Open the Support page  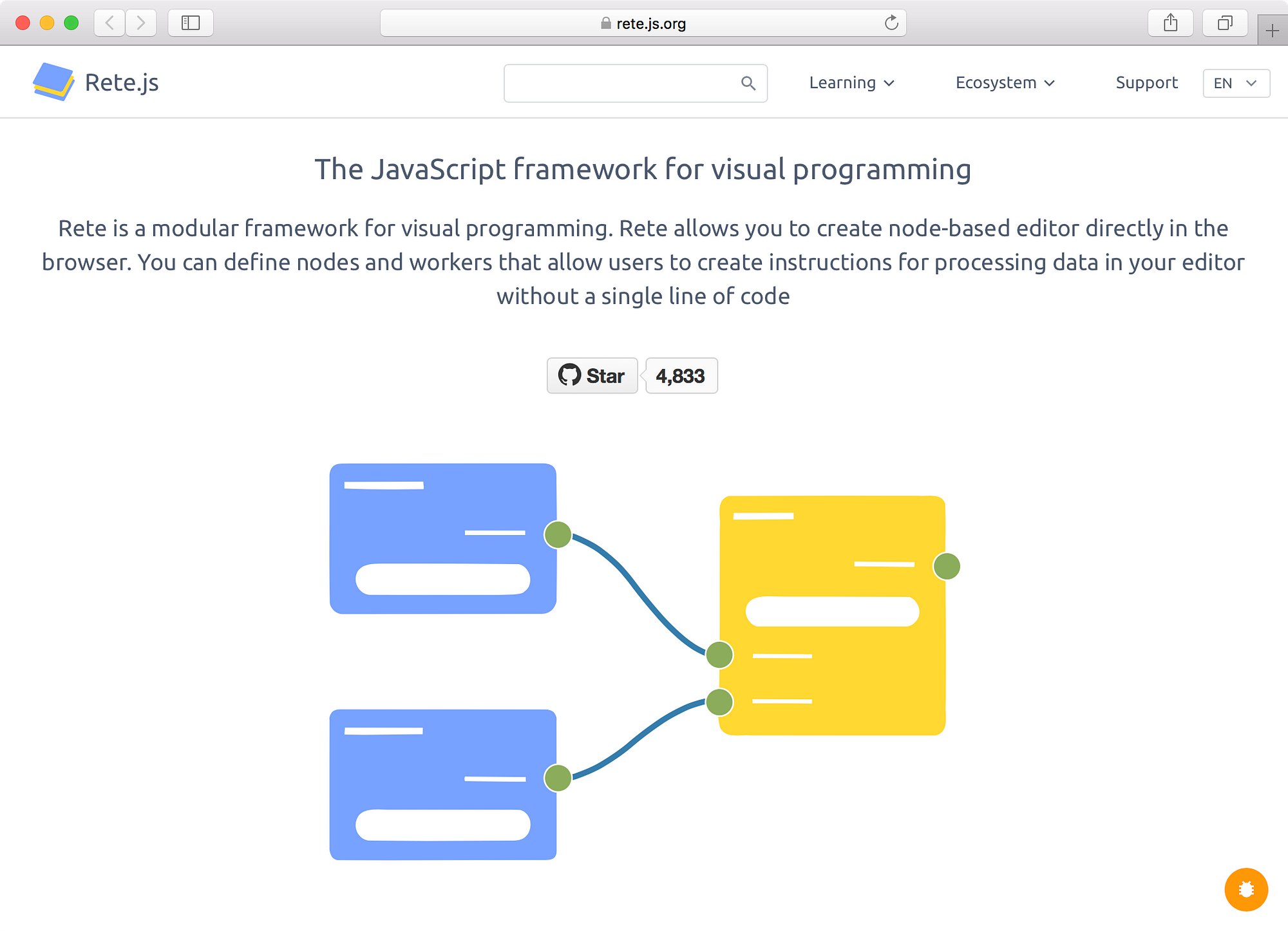[x=1146, y=83]
